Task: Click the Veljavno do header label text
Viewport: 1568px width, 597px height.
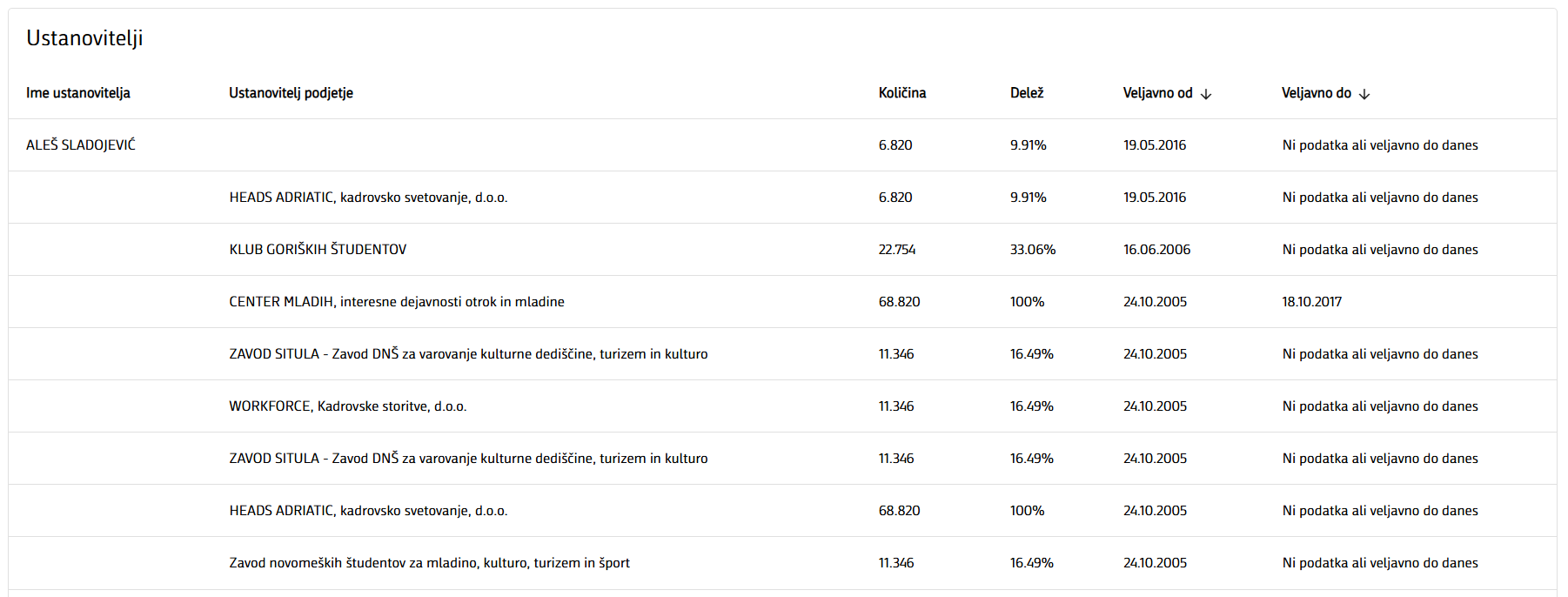Action: tap(1316, 93)
